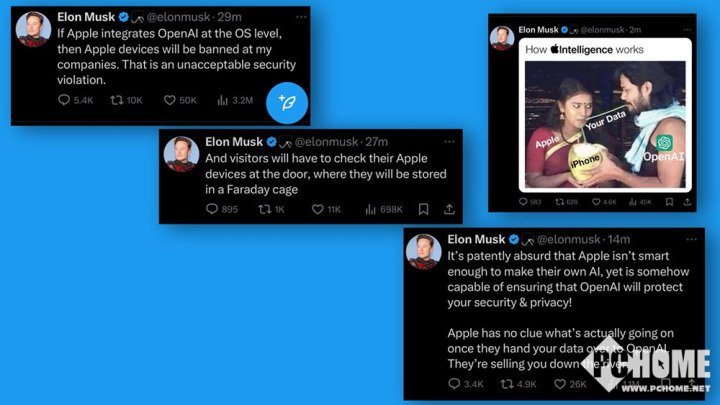Share the Faraday cage tweet
This screenshot has height=405, width=720.
point(449,209)
